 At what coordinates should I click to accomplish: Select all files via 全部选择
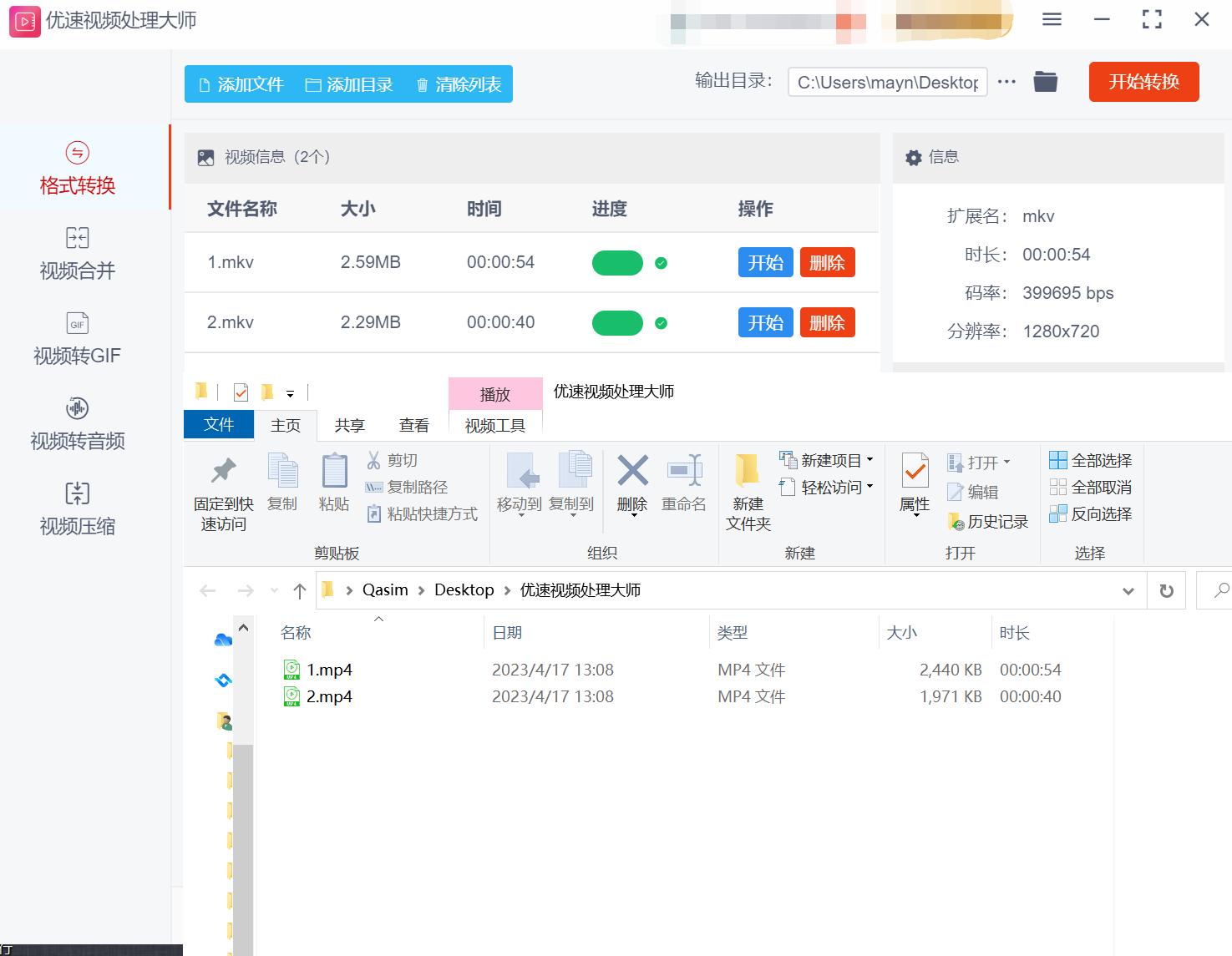(x=1091, y=460)
